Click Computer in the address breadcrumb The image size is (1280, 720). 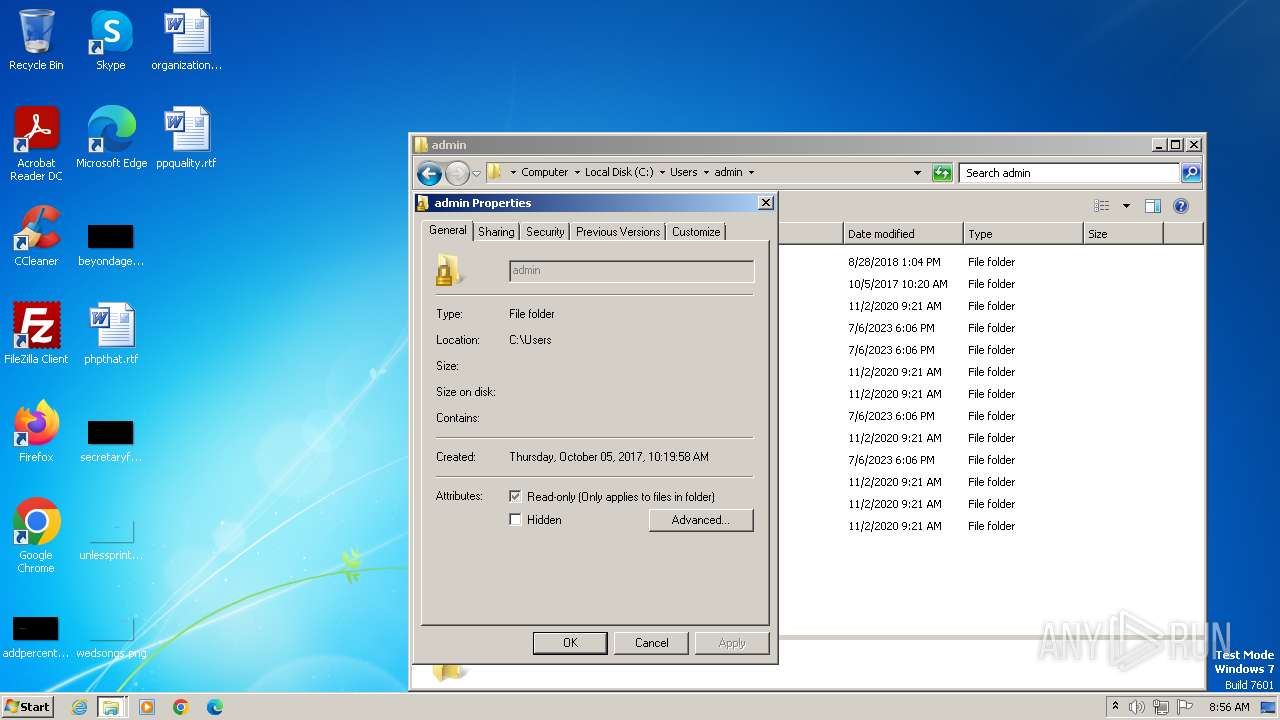click(x=545, y=172)
